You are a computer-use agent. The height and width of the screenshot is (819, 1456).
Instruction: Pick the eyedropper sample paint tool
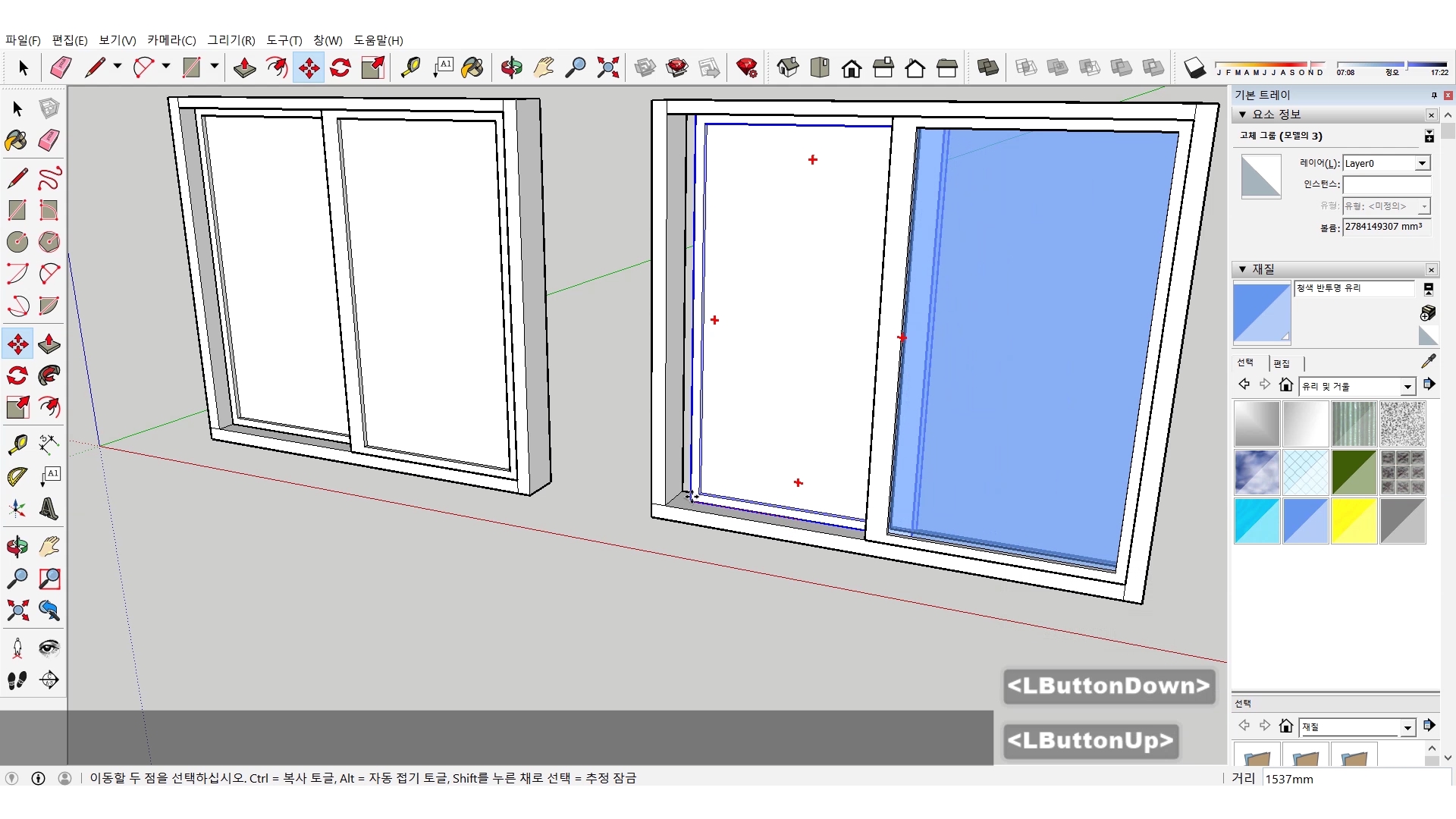click(1428, 361)
